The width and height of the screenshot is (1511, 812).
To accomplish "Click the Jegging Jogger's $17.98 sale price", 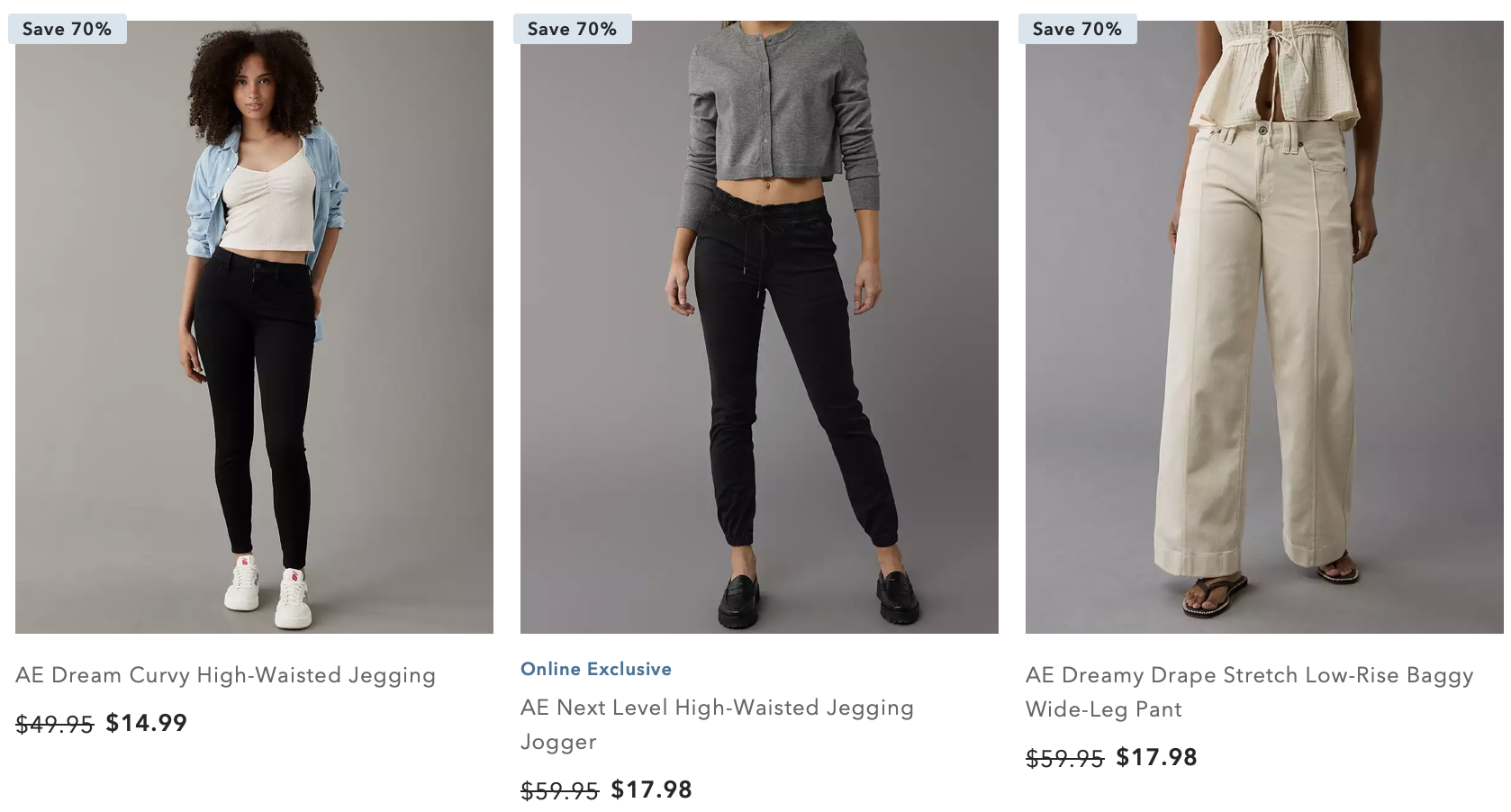I will click(x=652, y=789).
